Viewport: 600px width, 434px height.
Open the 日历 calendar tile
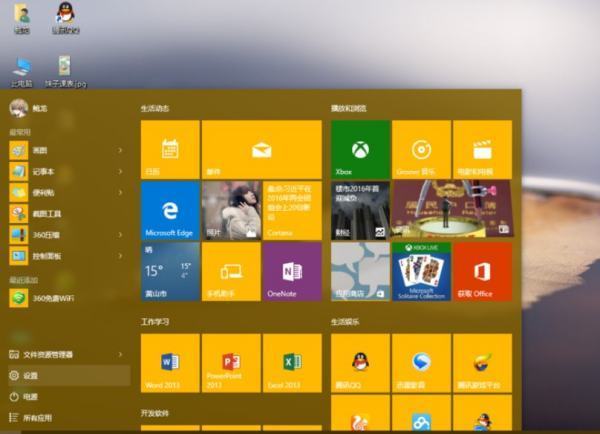tap(170, 149)
